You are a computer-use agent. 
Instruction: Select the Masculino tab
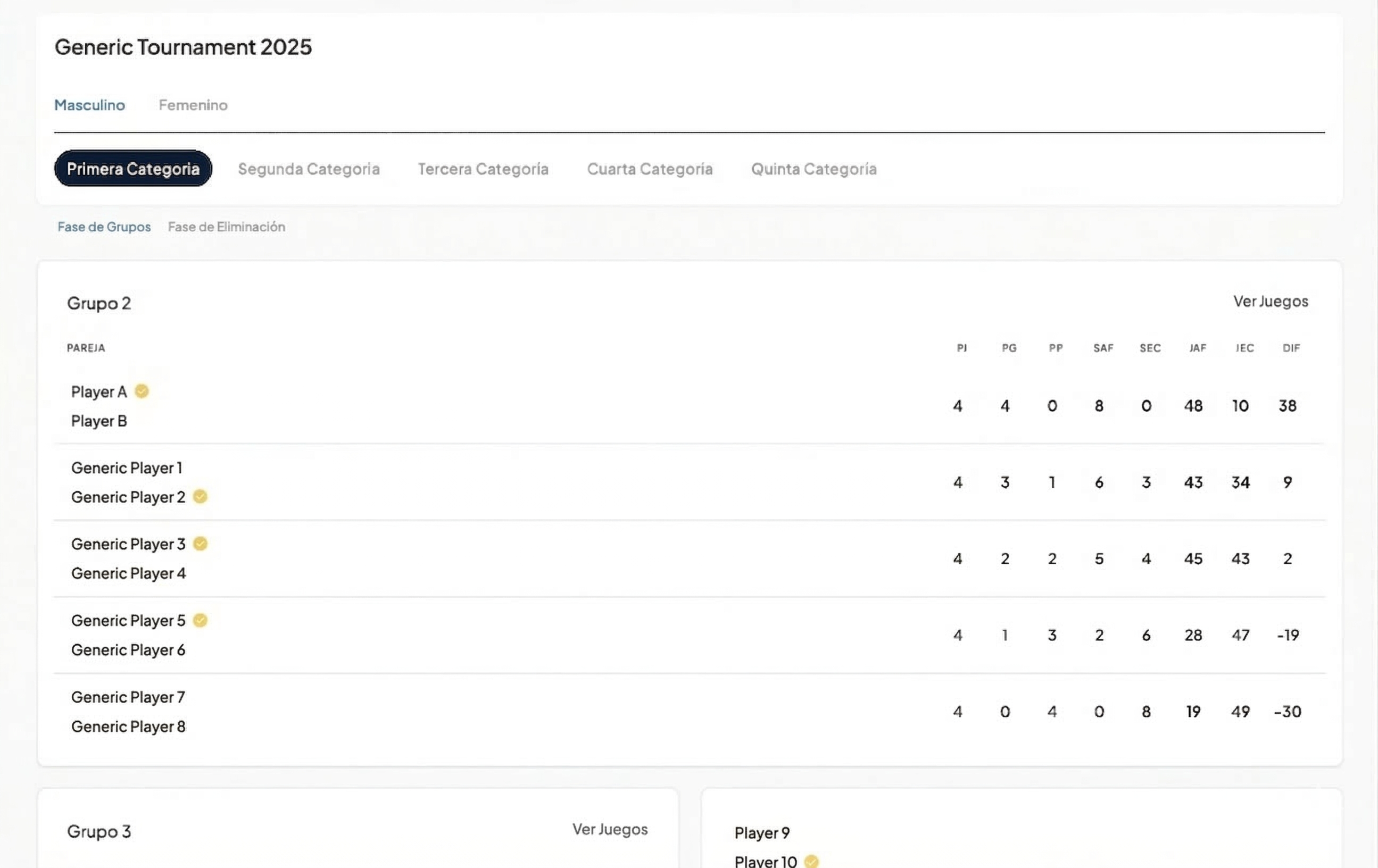point(89,105)
